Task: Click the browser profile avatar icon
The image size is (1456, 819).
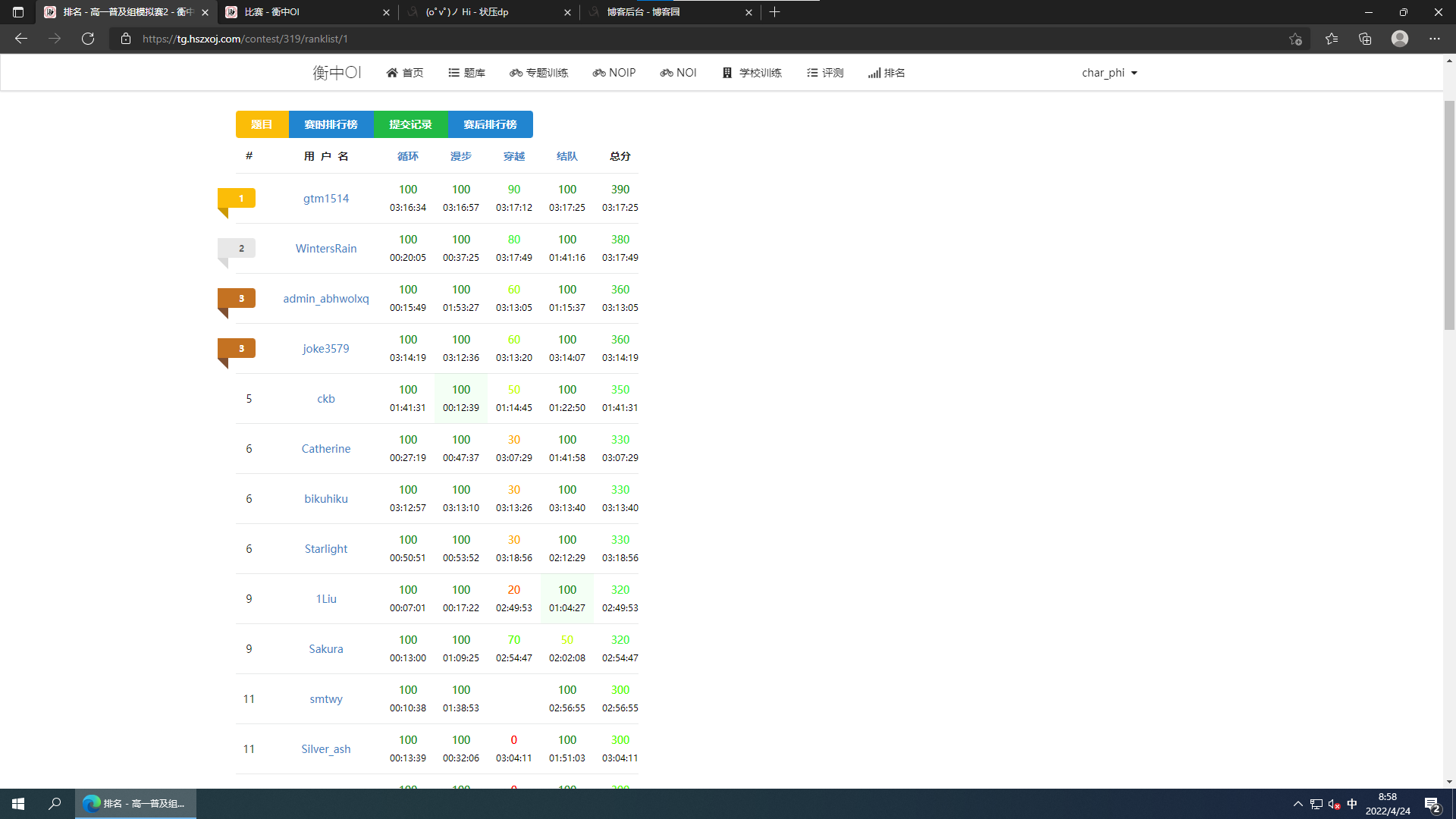Action: 1400,39
